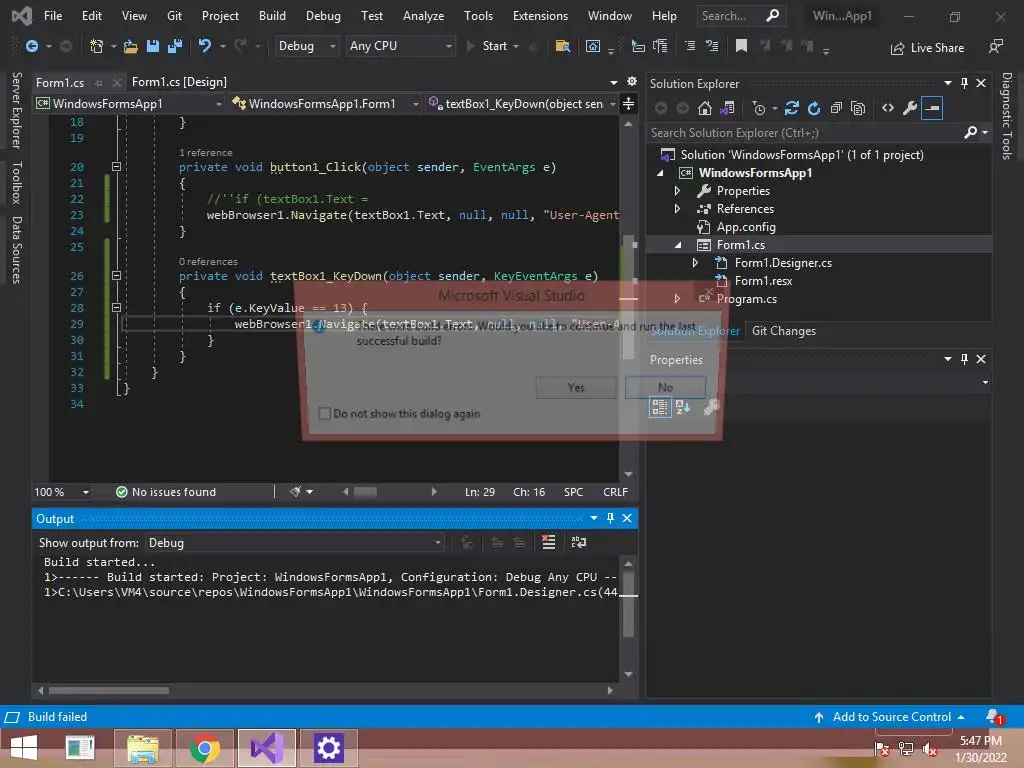Image resolution: width=1024 pixels, height=768 pixels.
Task: Select App.config in Solution Explorer
Action: point(746,227)
